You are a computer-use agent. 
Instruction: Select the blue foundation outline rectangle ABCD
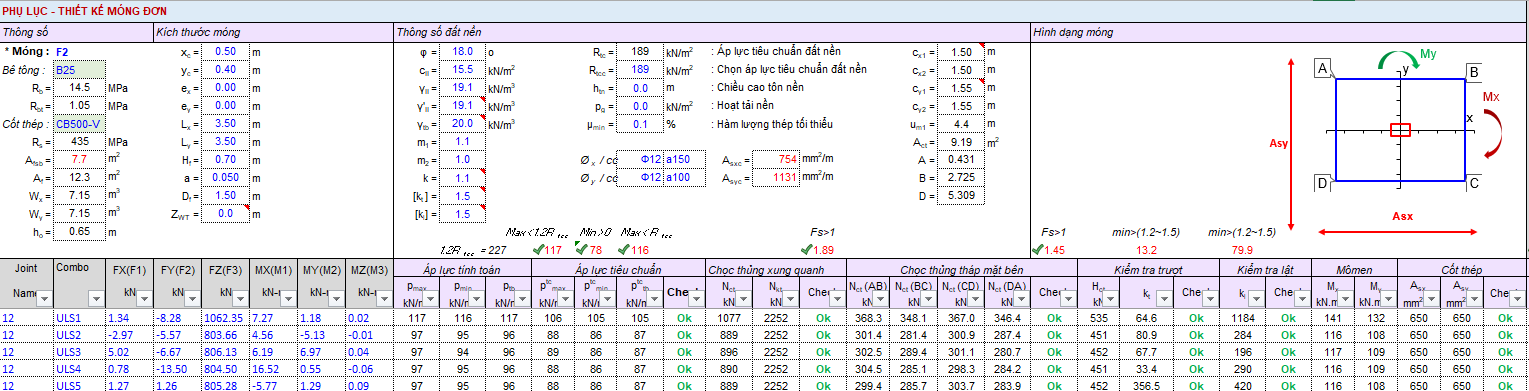[x=1401, y=130]
